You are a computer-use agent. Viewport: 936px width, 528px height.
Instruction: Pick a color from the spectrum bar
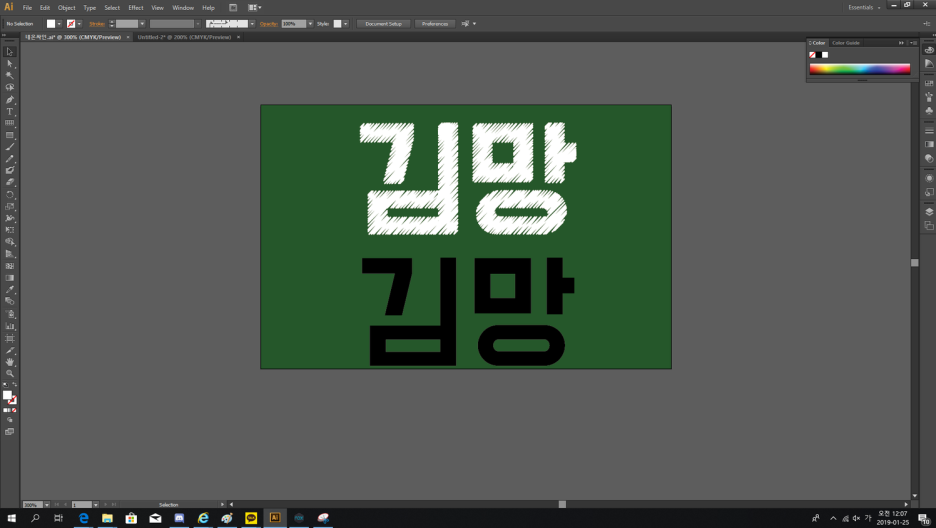point(860,69)
